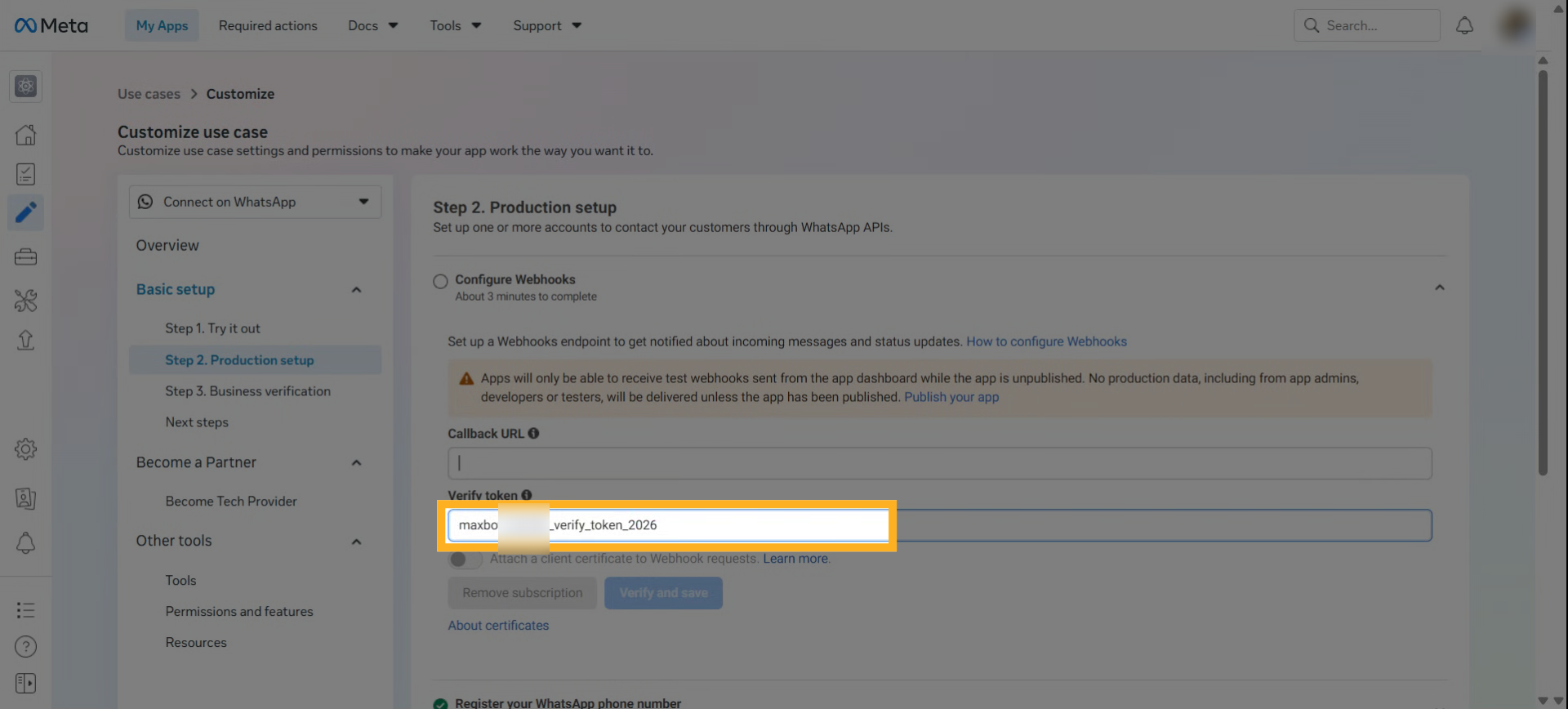
Task: Open Required actions
Action: [268, 25]
